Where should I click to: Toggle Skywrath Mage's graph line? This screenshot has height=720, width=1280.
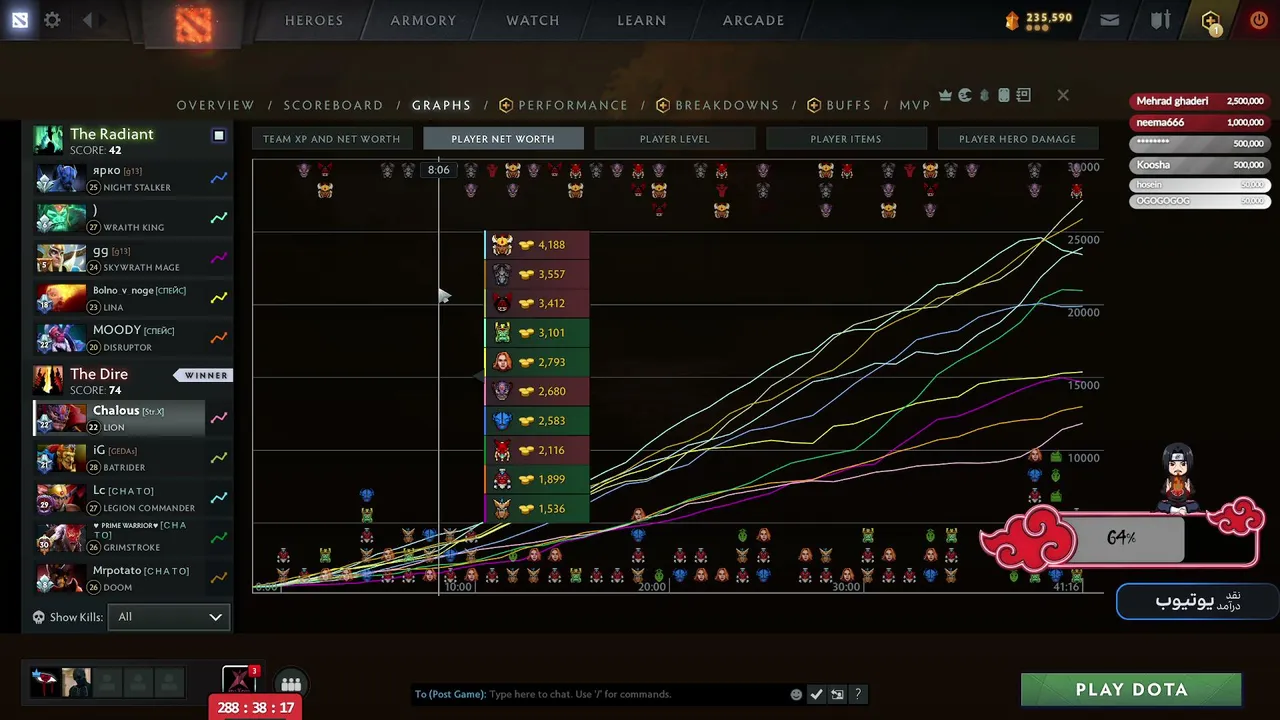pos(219,258)
